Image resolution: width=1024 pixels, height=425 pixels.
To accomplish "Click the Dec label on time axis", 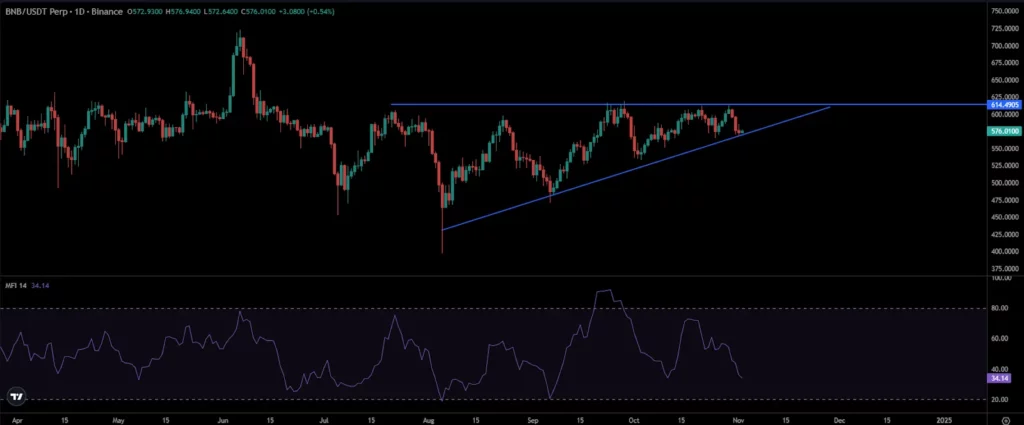I will (x=839, y=420).
